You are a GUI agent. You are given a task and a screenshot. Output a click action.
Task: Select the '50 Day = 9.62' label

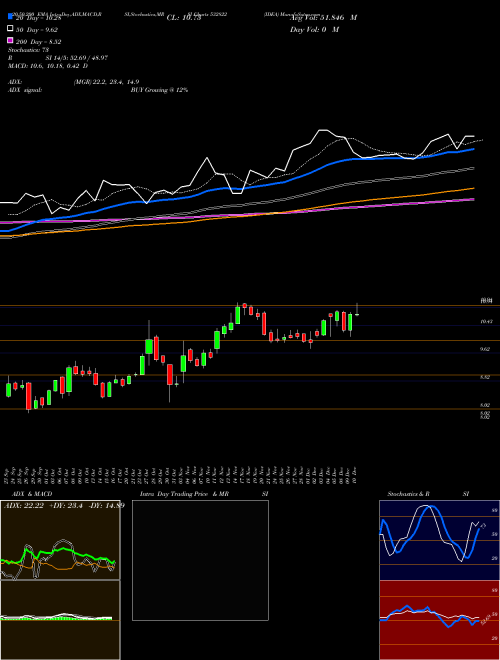coord(37,30)
